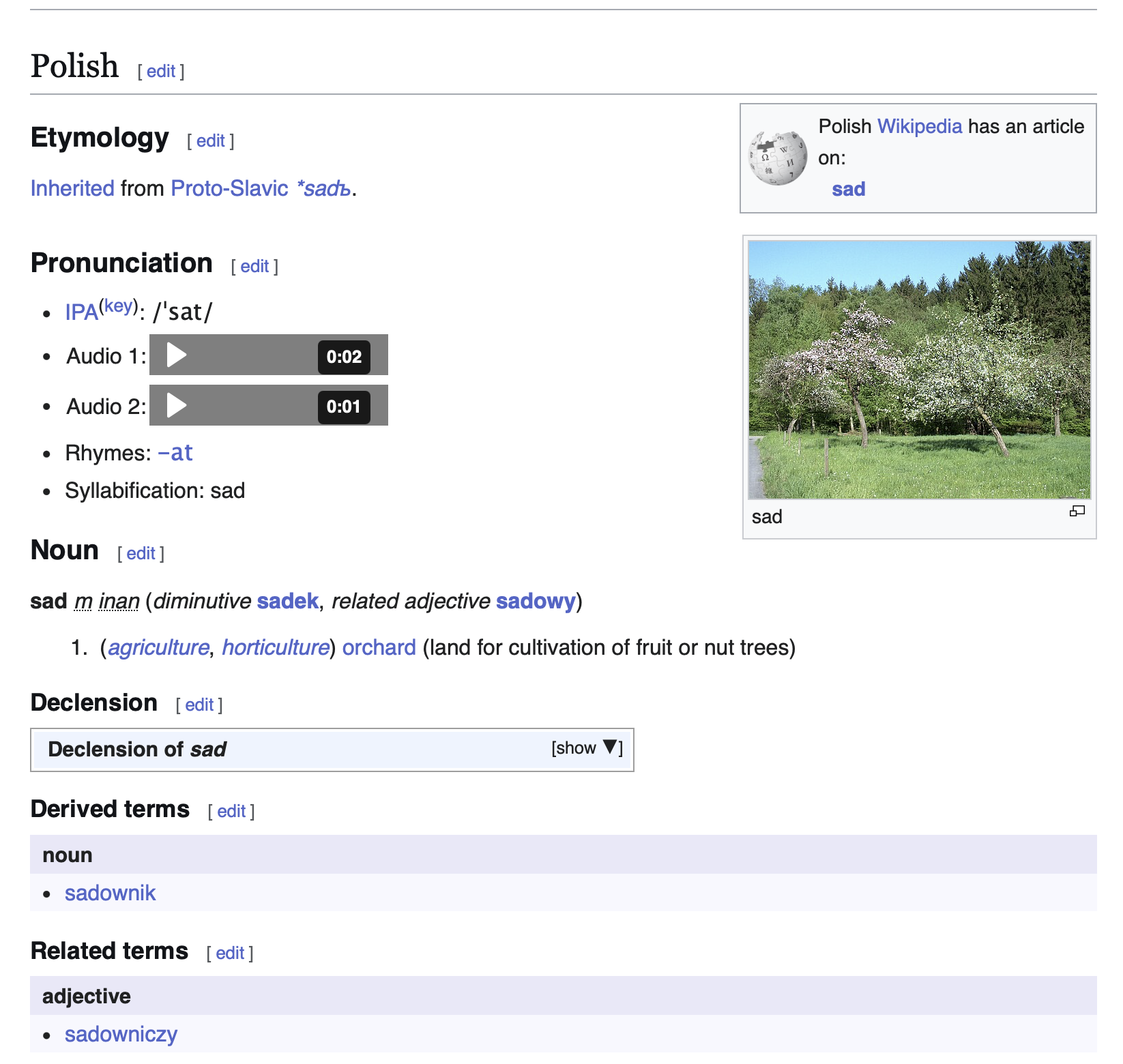
Task: Play the Audio 2 pronunciation clip
Action: (177, 406)
